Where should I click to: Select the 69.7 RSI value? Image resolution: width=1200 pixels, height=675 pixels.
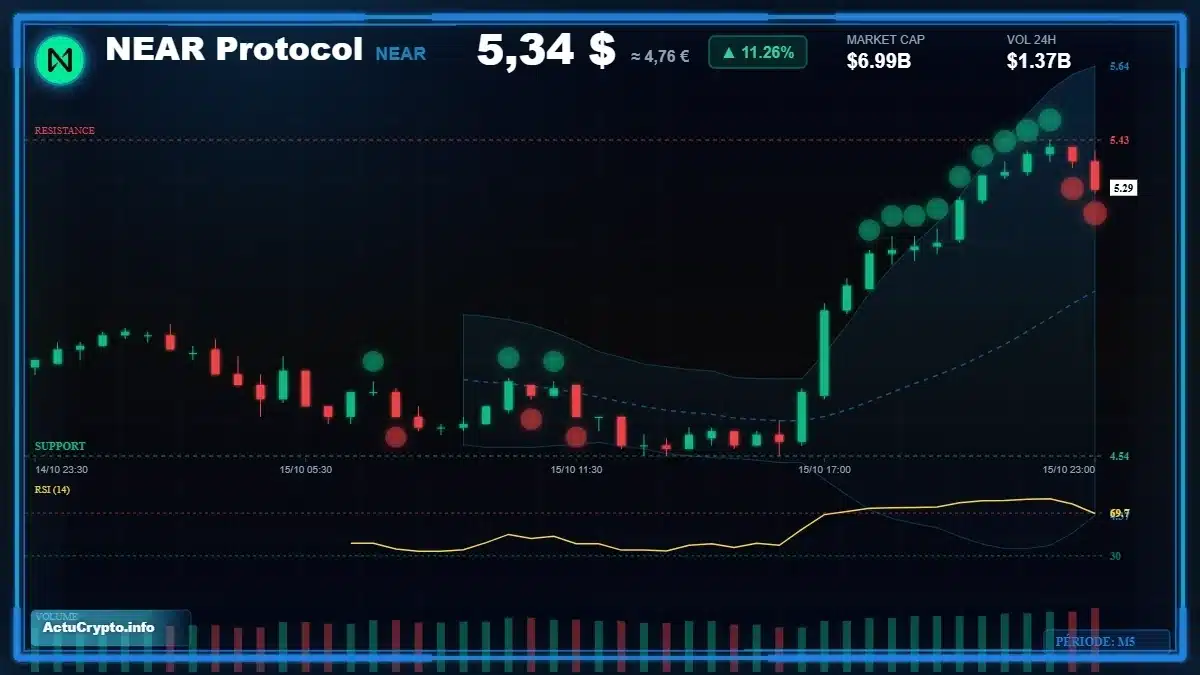1120,513
